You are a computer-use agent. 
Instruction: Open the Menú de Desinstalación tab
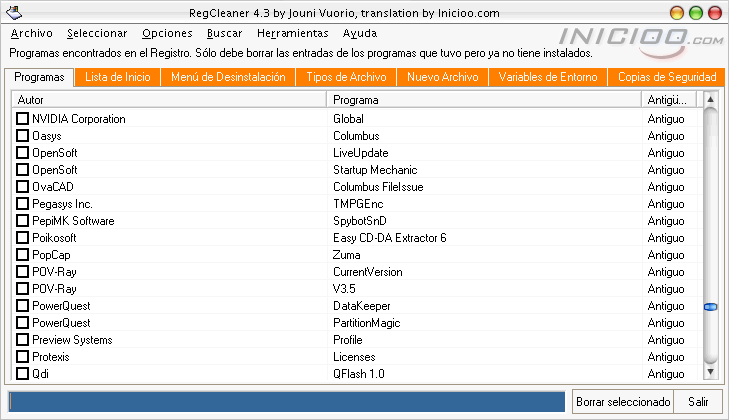tap(228, 77)
